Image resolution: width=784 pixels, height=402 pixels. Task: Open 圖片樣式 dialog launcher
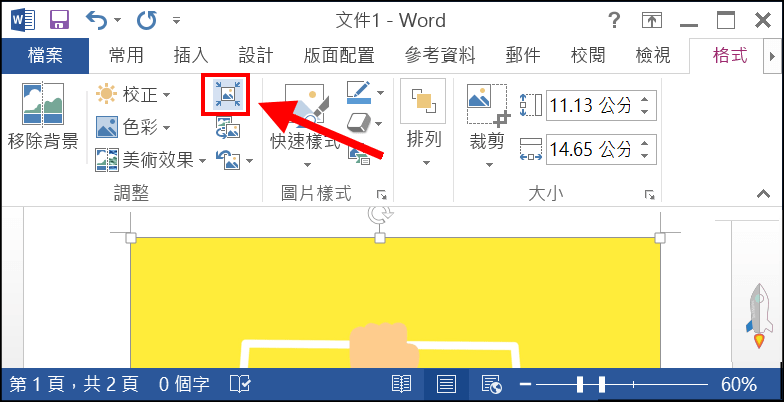point(382,194)
